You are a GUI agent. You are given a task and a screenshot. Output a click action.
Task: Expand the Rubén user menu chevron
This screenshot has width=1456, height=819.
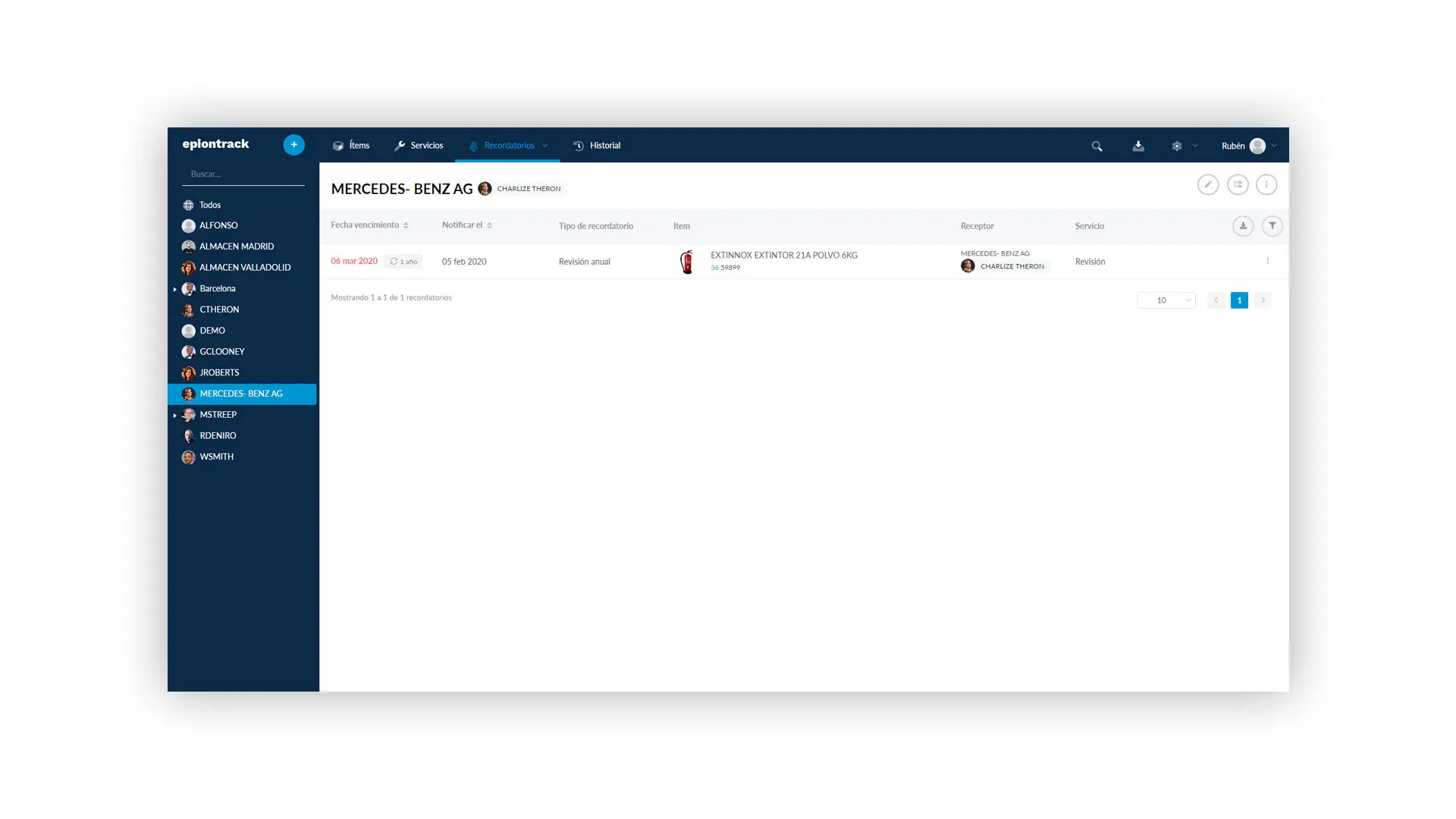(1274, 146)
